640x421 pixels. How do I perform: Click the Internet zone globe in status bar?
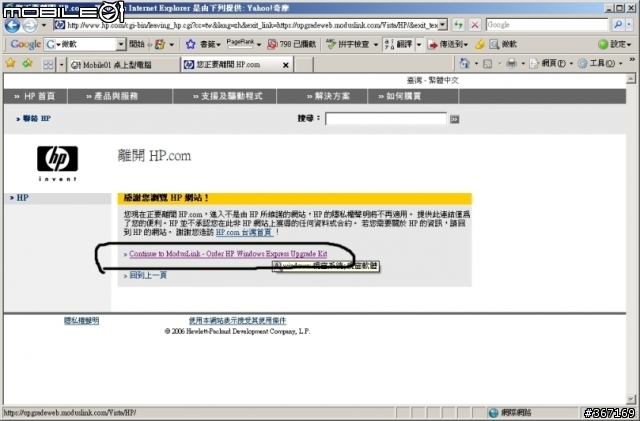point(493,413)
